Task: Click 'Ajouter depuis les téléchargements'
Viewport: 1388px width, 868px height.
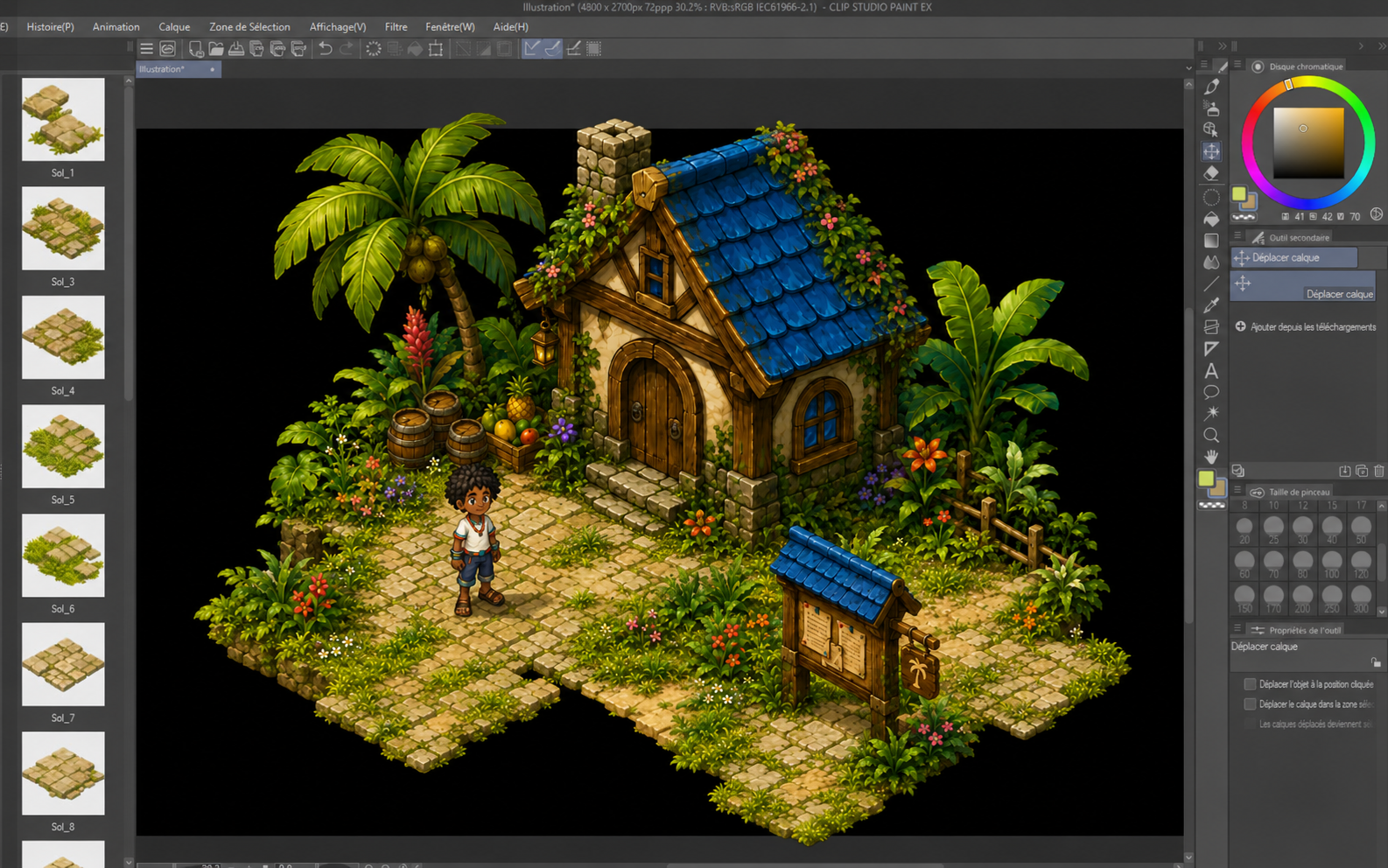Action: 1306,327
